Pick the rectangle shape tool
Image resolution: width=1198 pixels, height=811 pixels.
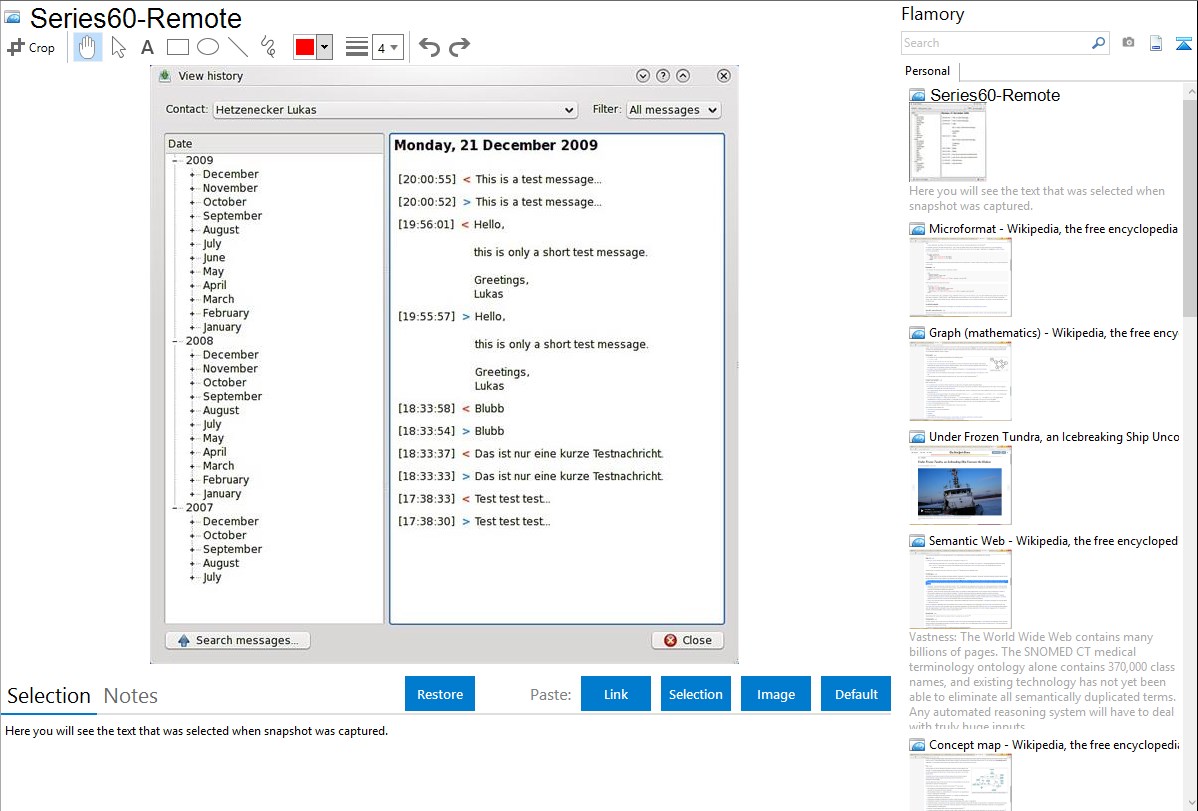[x=178, y=47]
